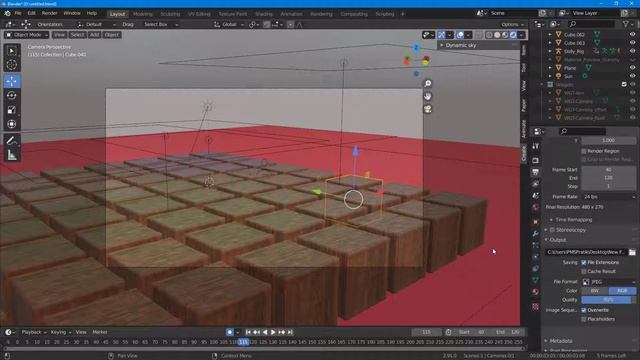Click the pan view hand icon
The image size is (640, 360).
[427, 96]
